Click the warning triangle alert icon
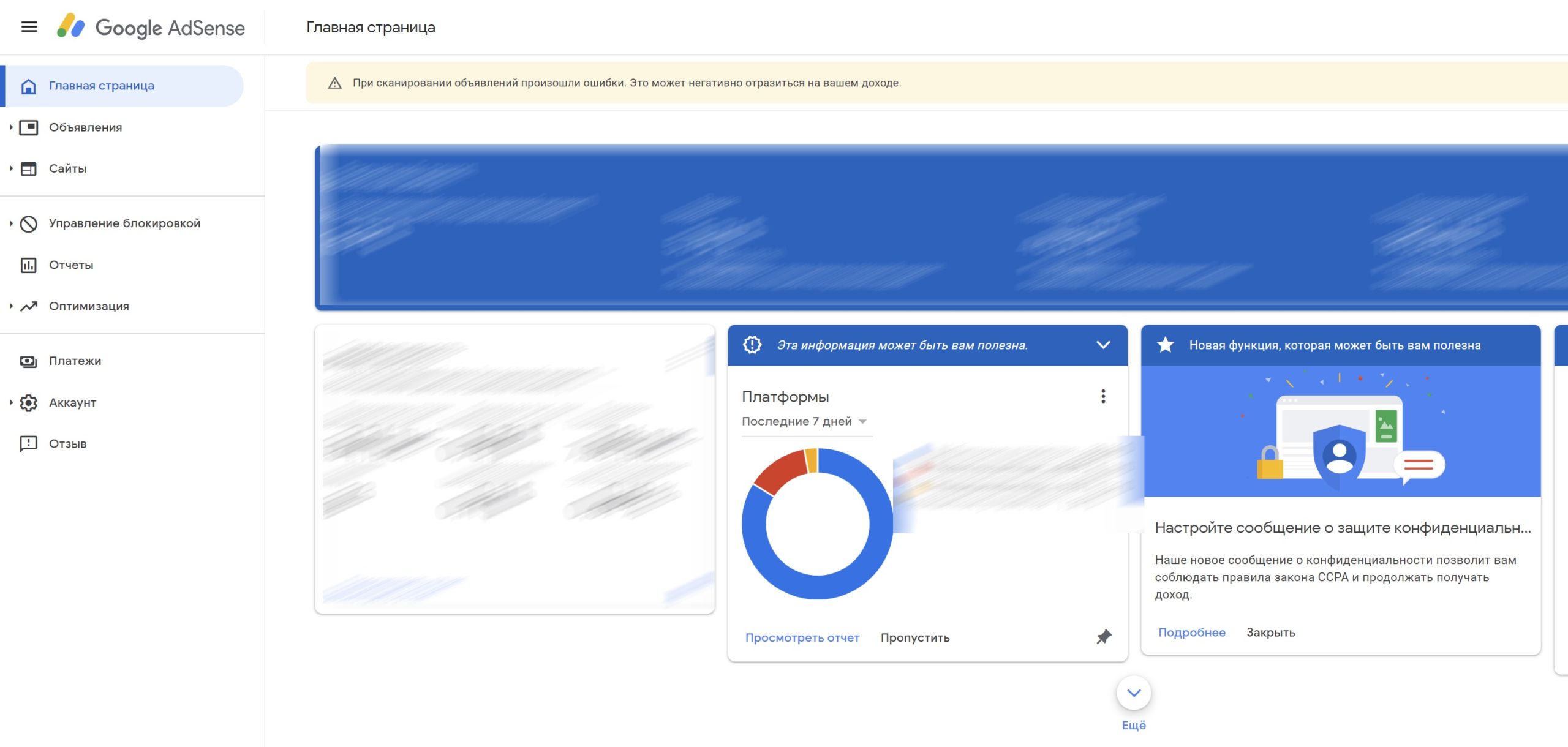Viewport: 1568px width, 747px height. (x=334, y=83)
